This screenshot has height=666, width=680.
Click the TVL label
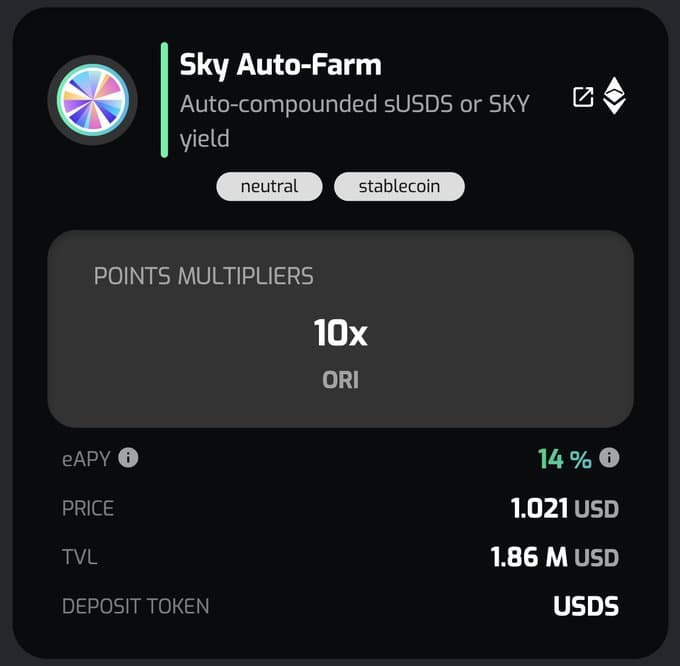coord(80,557)
